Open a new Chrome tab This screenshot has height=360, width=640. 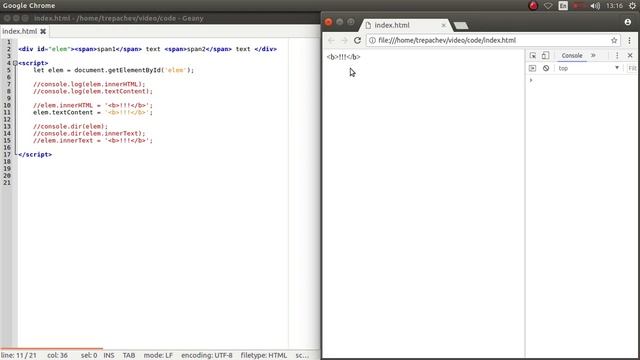point(461,25)
